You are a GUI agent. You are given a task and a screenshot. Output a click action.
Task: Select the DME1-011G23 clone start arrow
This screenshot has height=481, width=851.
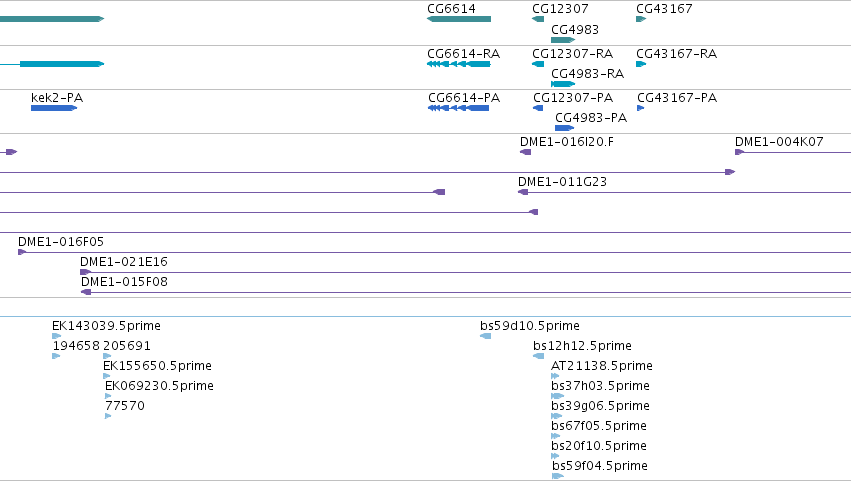point(523,192)
